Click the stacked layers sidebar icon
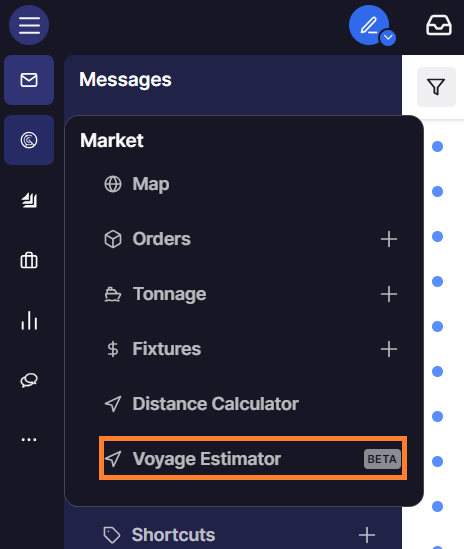Screen dimensions: 464x549 (29, 200)
